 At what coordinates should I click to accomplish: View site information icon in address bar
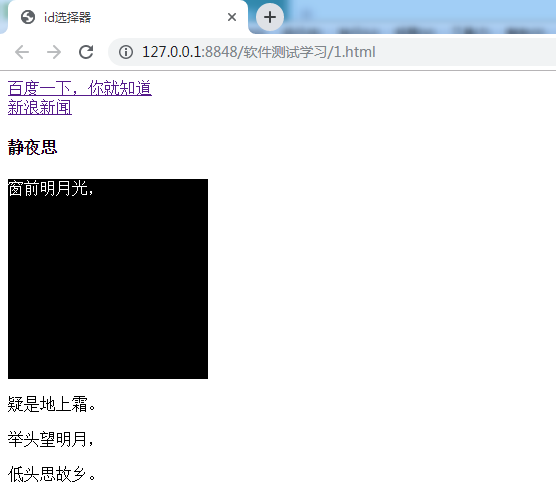[x=126, y=52]
